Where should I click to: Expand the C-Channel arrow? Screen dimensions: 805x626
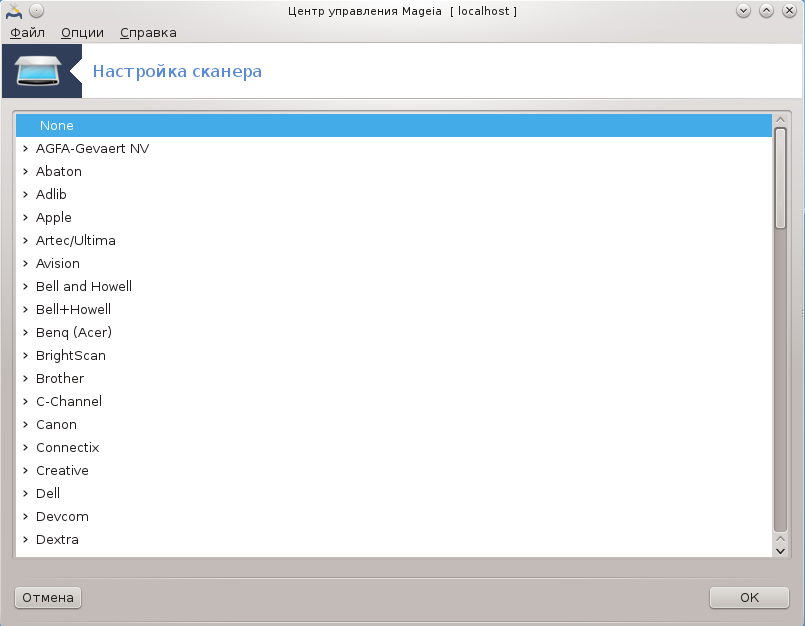(25, 402)
